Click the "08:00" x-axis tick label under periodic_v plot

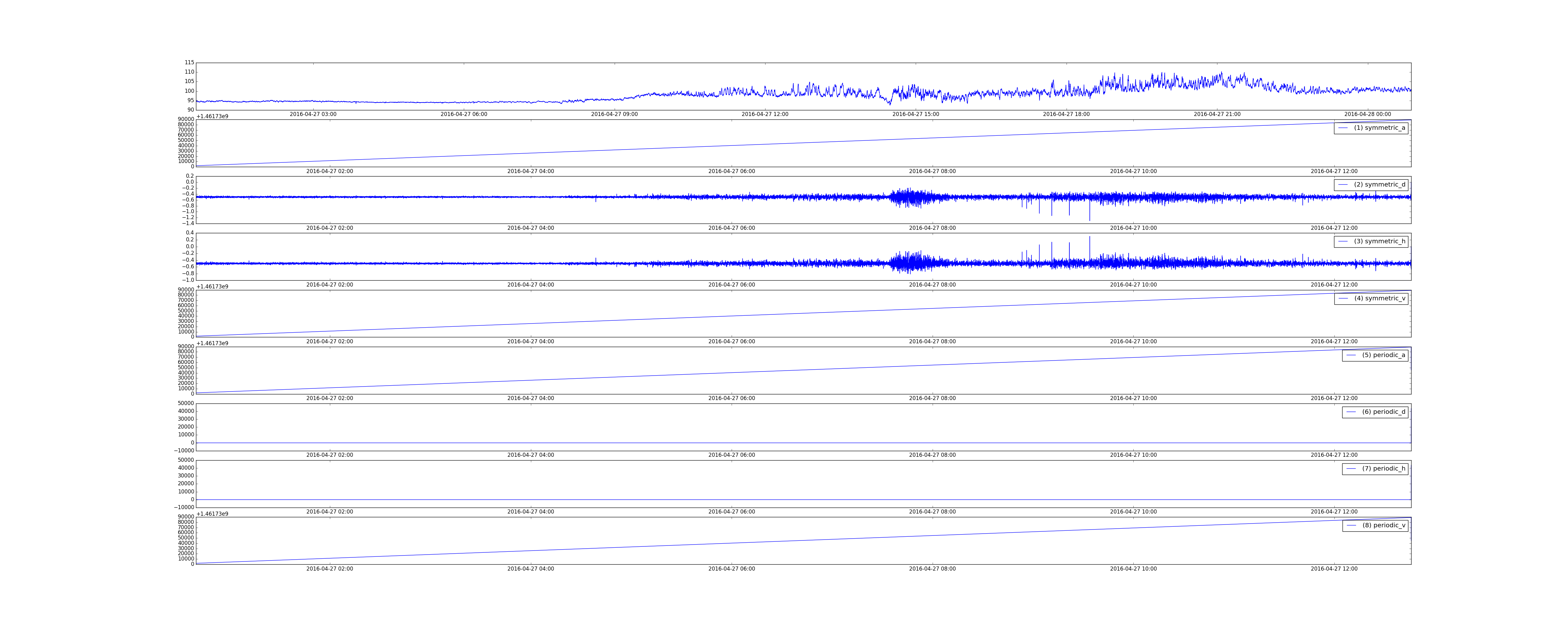coord(933,569)
